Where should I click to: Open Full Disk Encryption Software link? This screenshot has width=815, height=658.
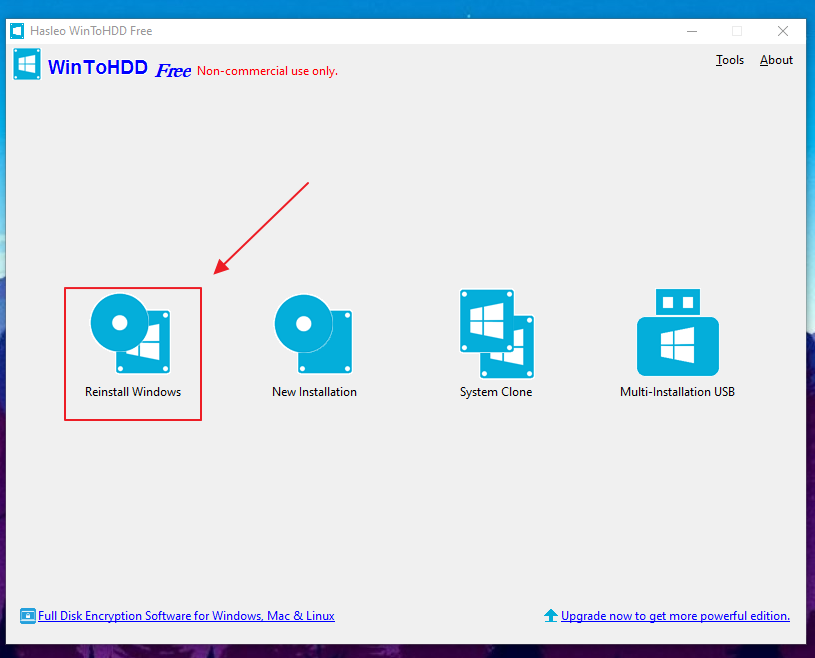click(x=186, y=616)
